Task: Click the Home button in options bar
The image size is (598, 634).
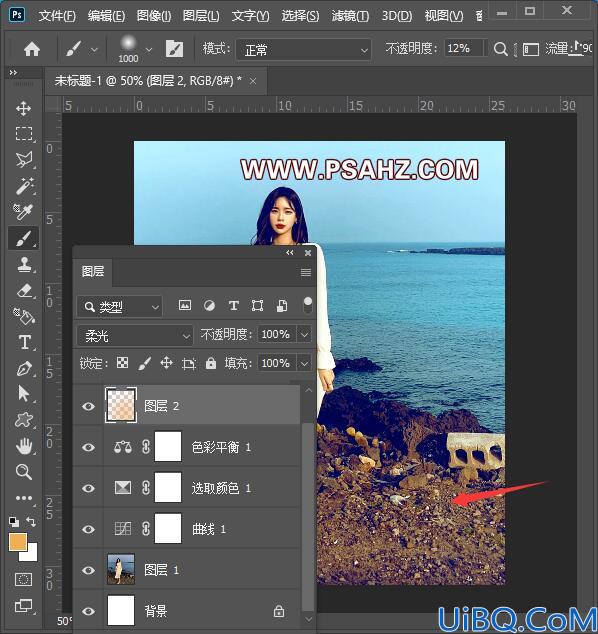Action: [x=32, y=50]
